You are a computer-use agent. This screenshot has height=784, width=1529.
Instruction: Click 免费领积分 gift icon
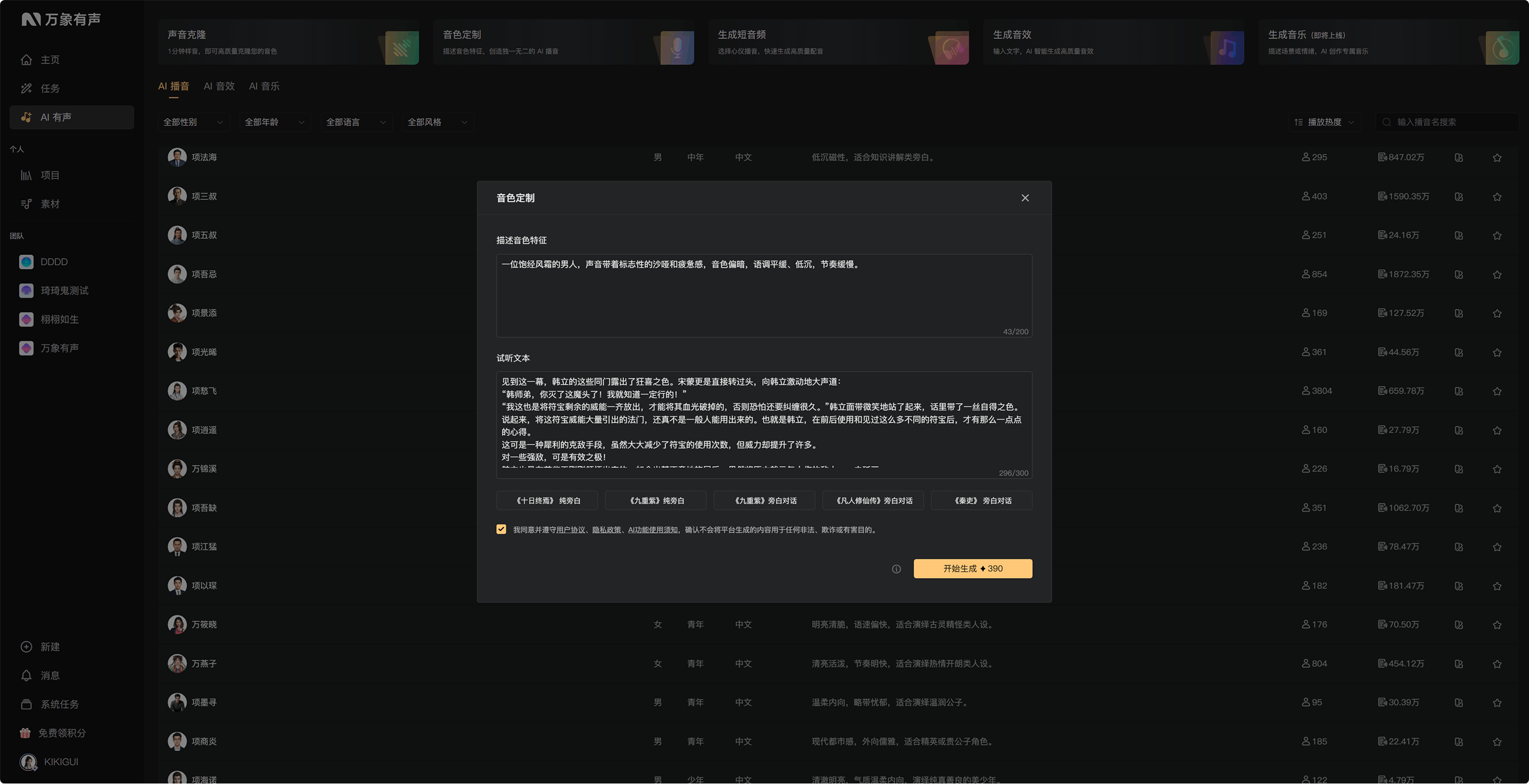pos(25,734)
